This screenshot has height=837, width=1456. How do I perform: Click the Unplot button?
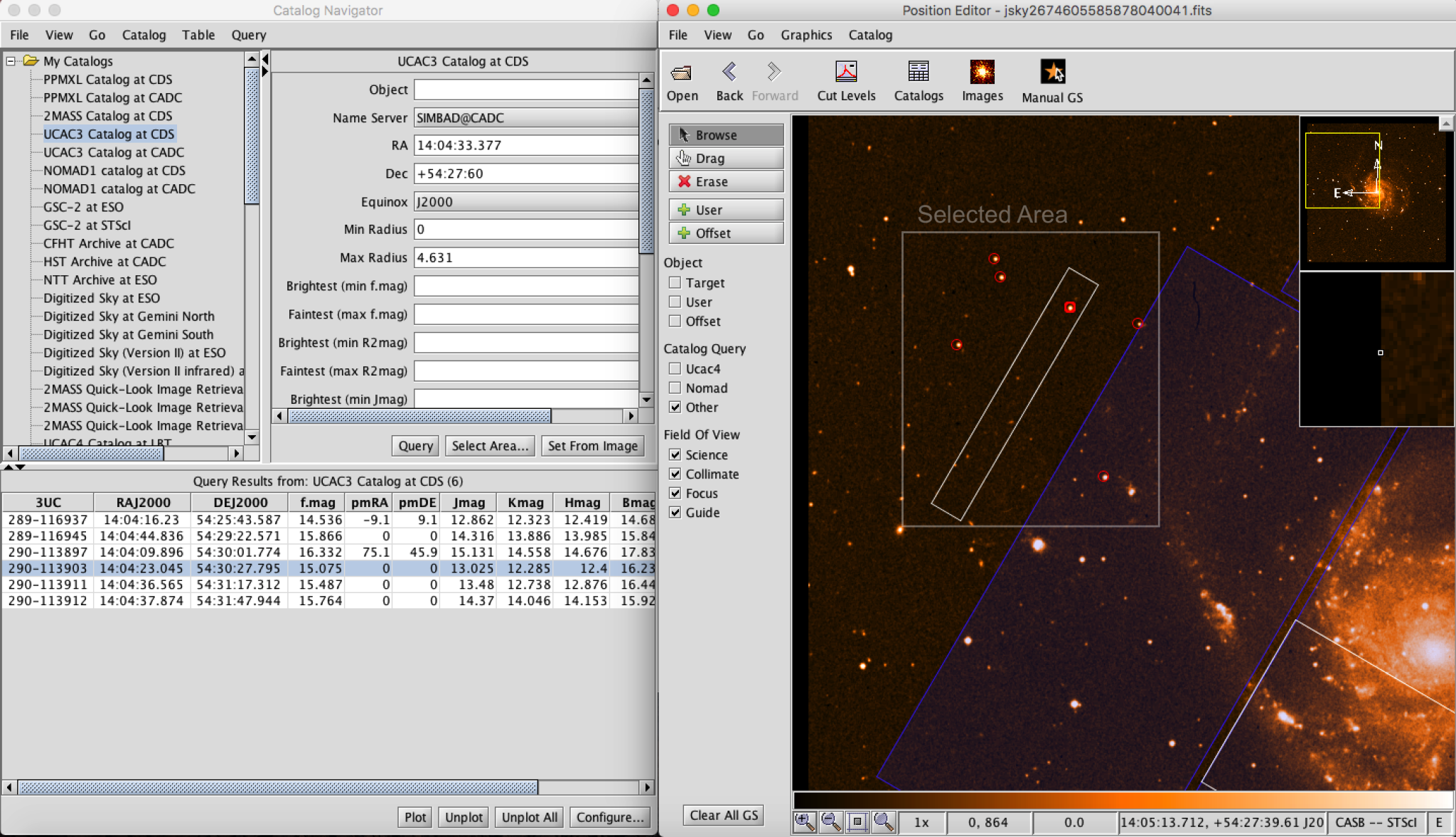(464, 817)
